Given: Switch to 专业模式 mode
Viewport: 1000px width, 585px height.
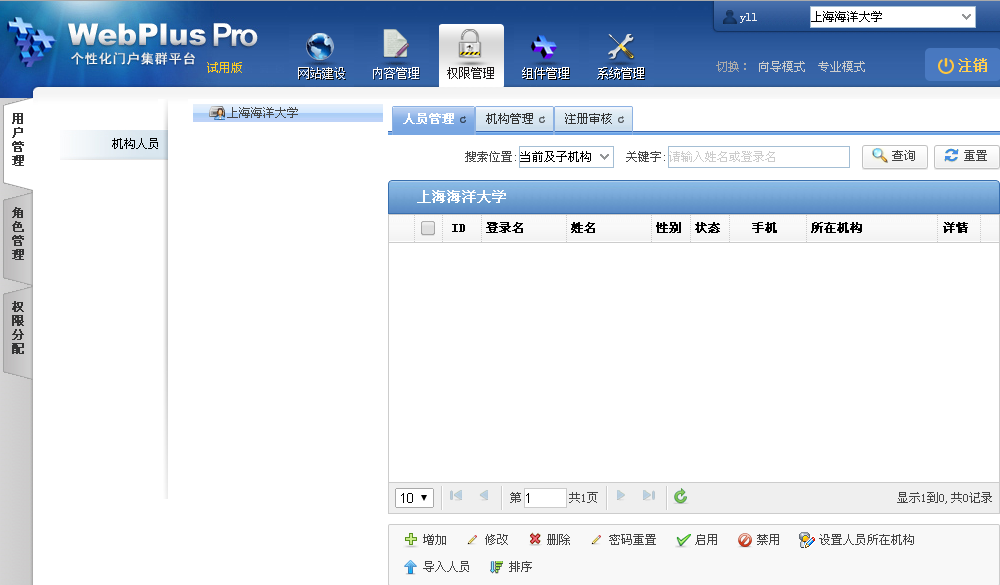Looking at the screenshot, I should [841, 67].
